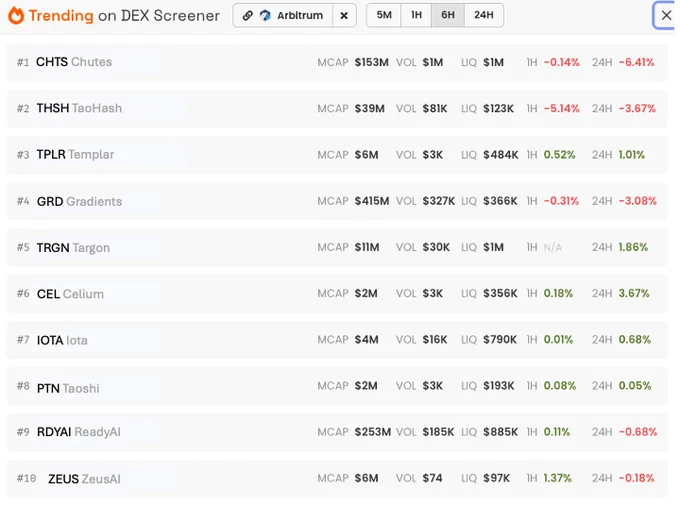The image size is (680, 506).
Task: Open the #1 CHTS Chutes row
Action: 337,62
